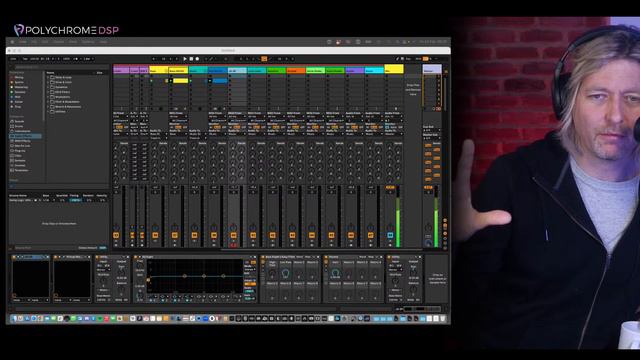The image size is (640, 360).
Task: Click the Arrangement Record button in the transport
Action: [197, 59]
